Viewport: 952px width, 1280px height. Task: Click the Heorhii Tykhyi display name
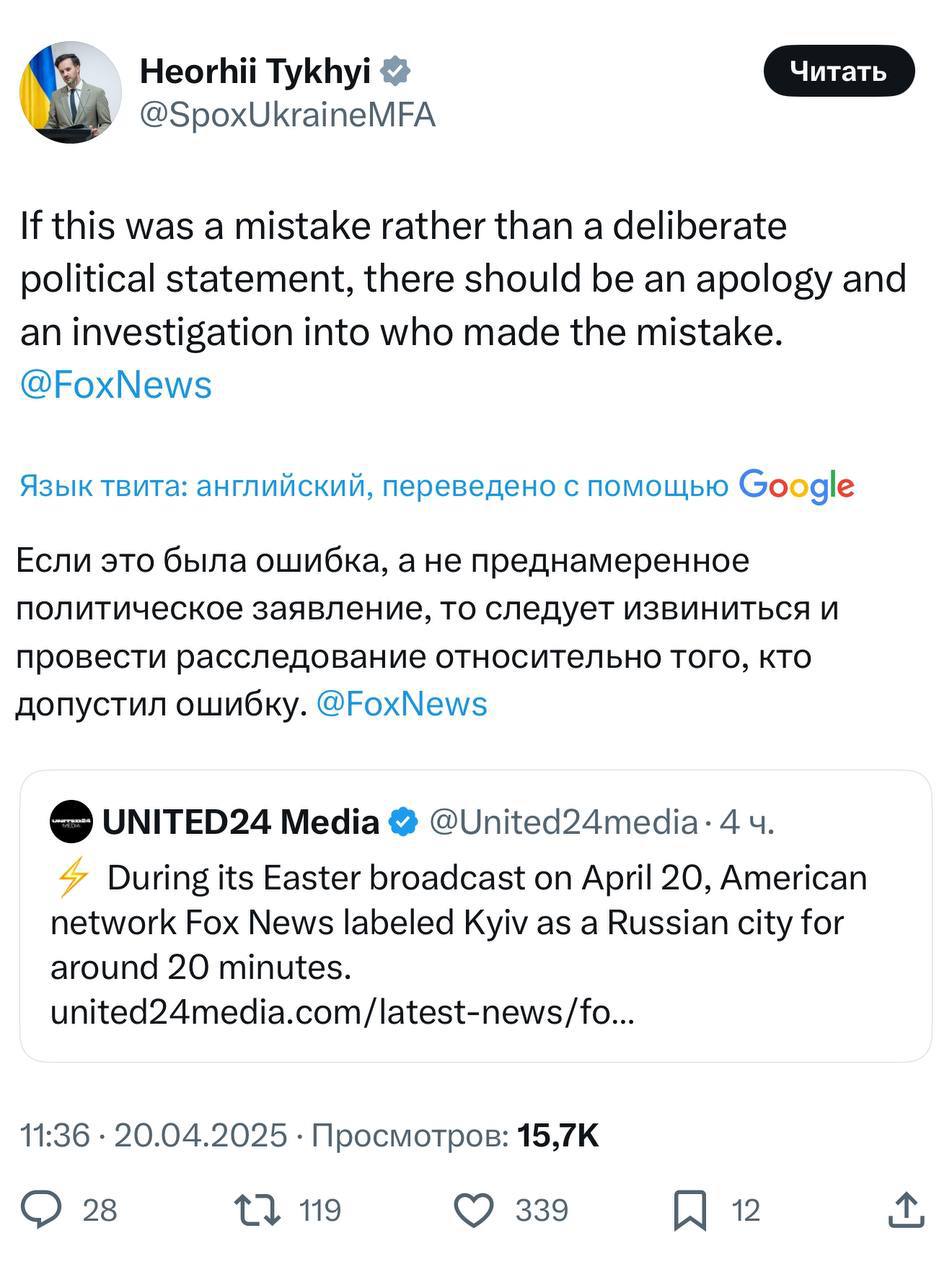click(255, 71)
